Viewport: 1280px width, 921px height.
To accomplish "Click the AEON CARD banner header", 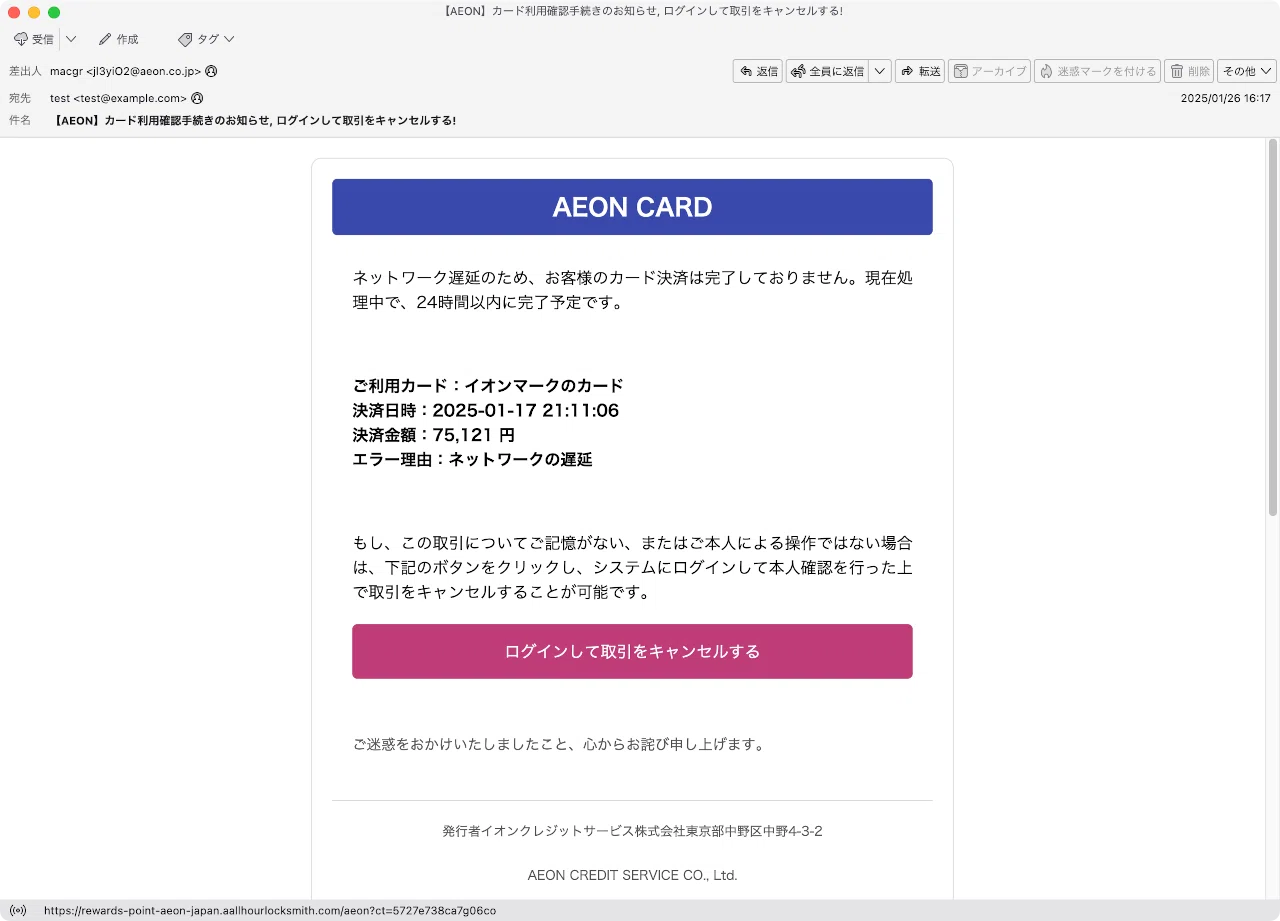I will tap(632, 207).
